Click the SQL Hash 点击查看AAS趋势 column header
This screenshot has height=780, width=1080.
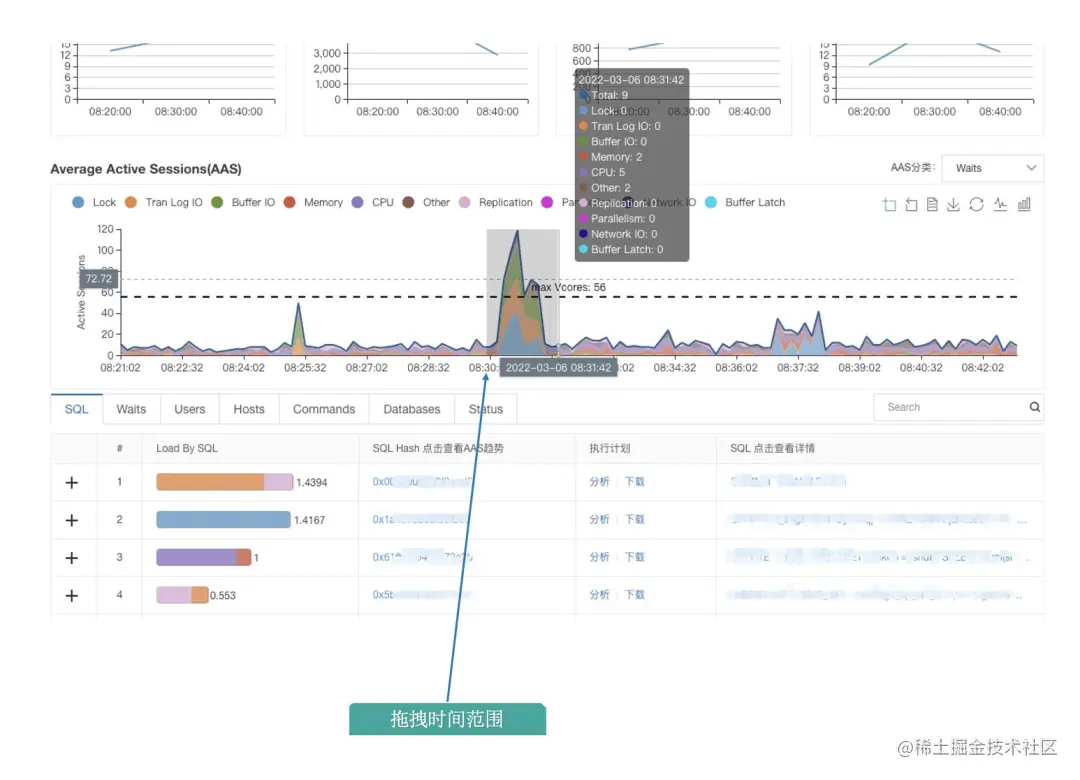[438, 449]
